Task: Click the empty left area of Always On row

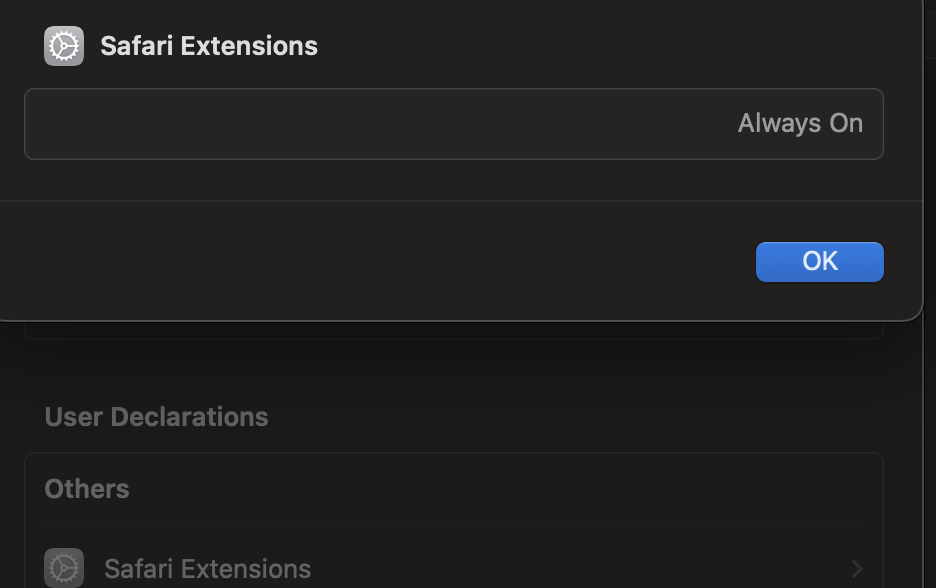Action: click(x=300, y=124)
